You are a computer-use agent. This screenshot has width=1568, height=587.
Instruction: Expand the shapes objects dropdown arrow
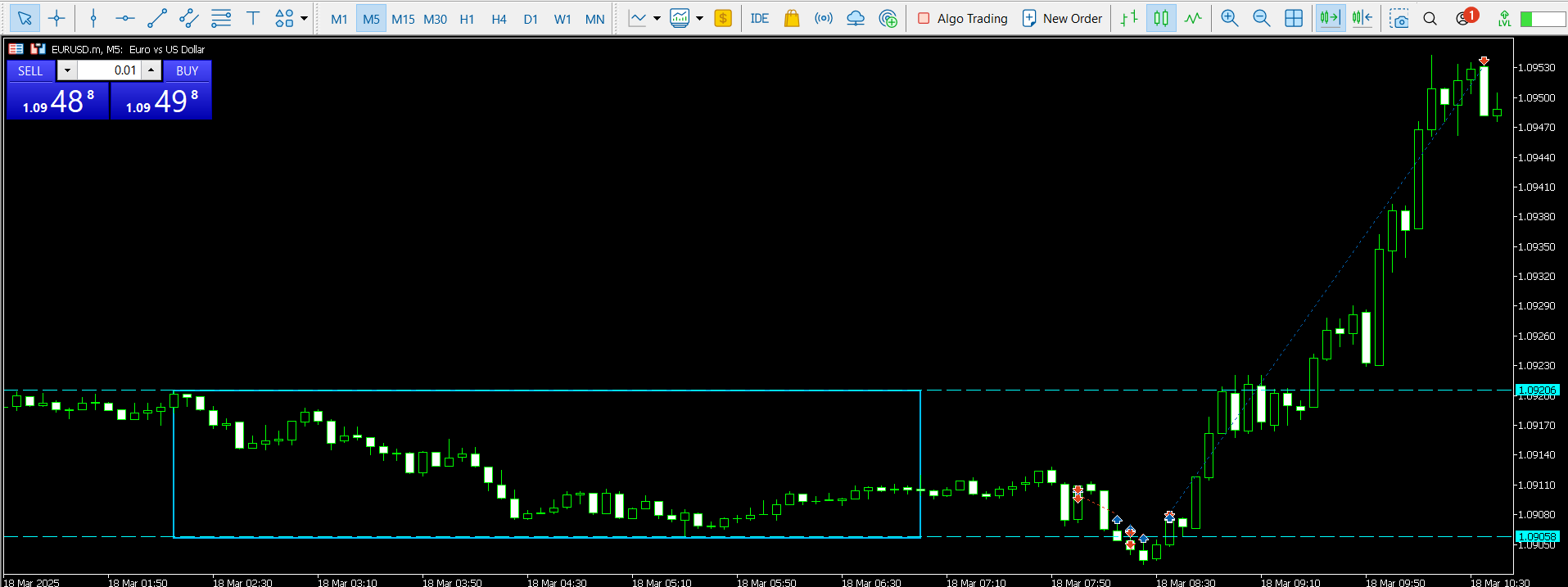pyautogui.click(x=305, y=18)
